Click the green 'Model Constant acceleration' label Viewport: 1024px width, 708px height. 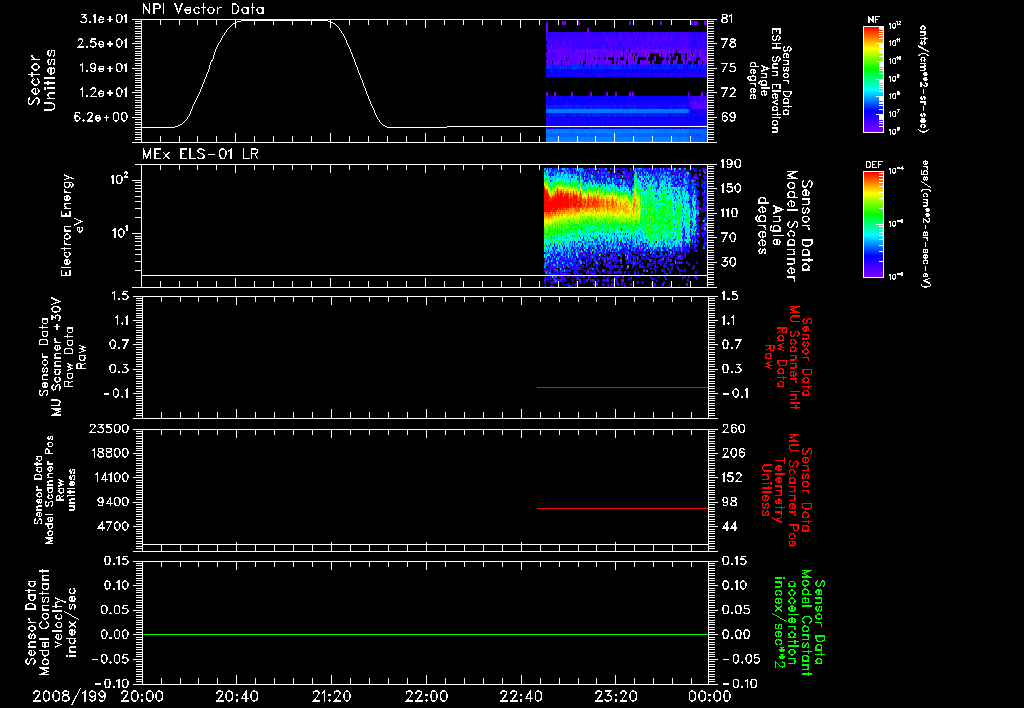[799, 622]
